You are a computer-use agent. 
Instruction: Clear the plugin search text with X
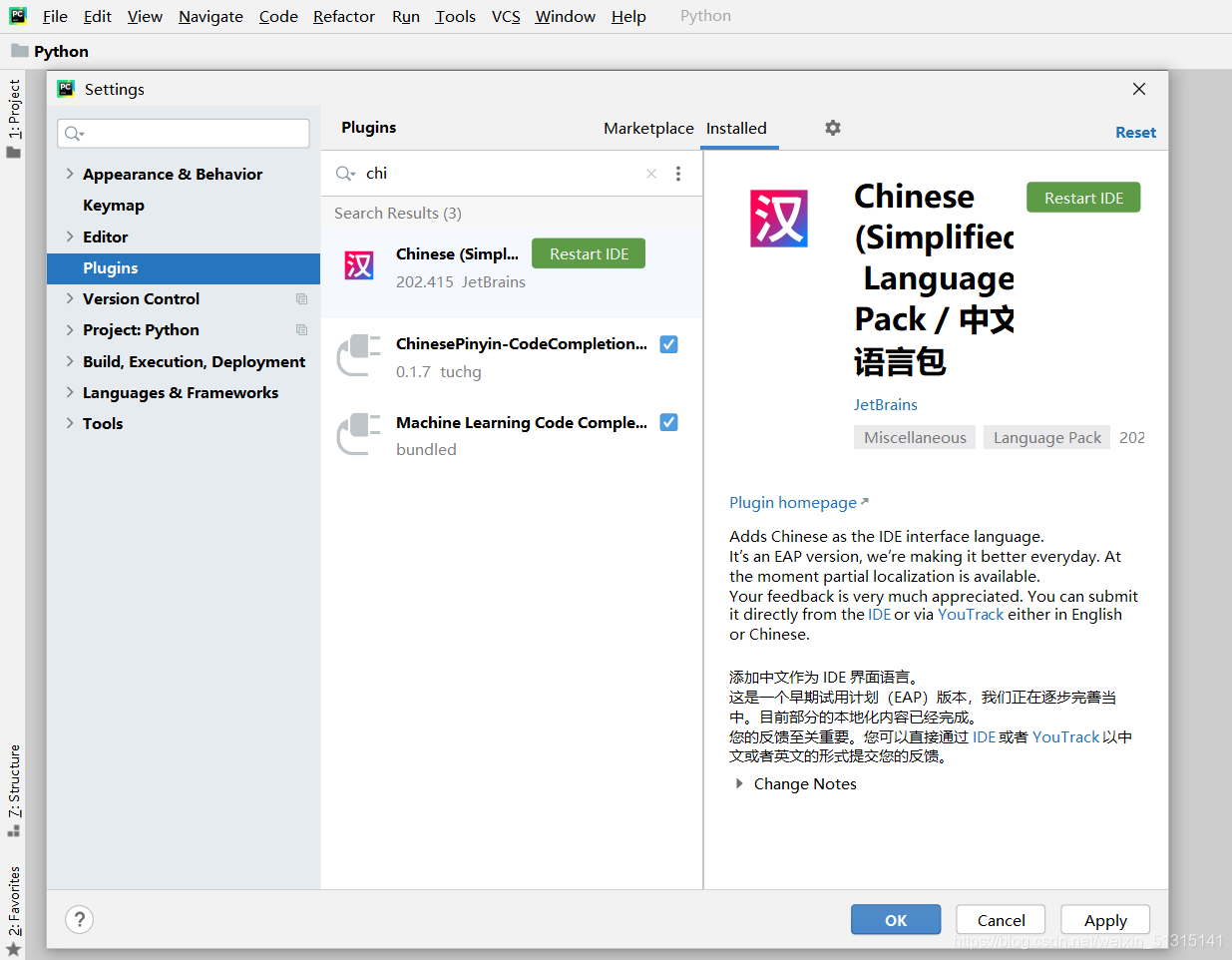pos(651,174)
